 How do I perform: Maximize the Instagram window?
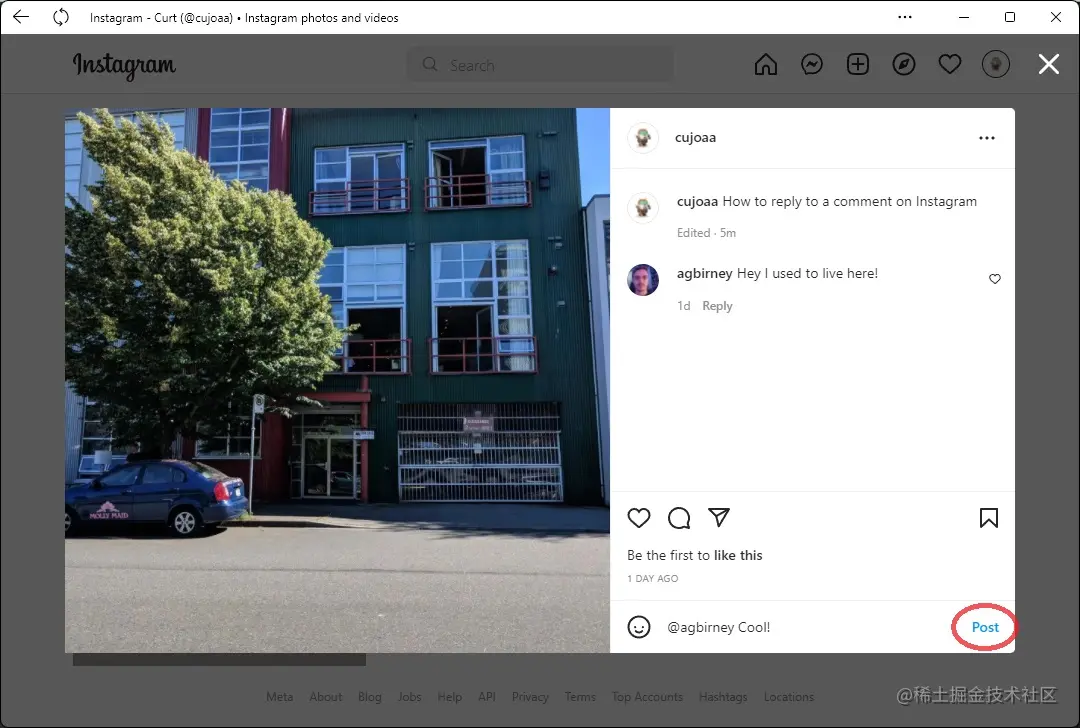(x=1010, y=17)
